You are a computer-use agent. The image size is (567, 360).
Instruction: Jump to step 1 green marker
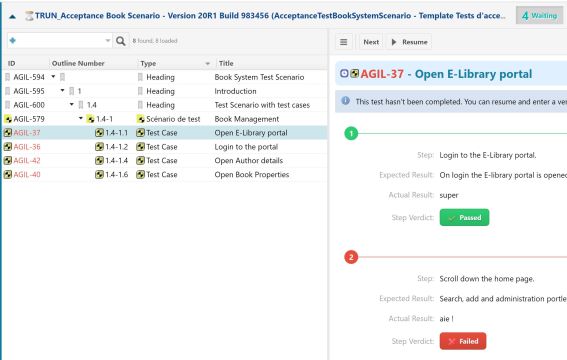tap(351, 133)
